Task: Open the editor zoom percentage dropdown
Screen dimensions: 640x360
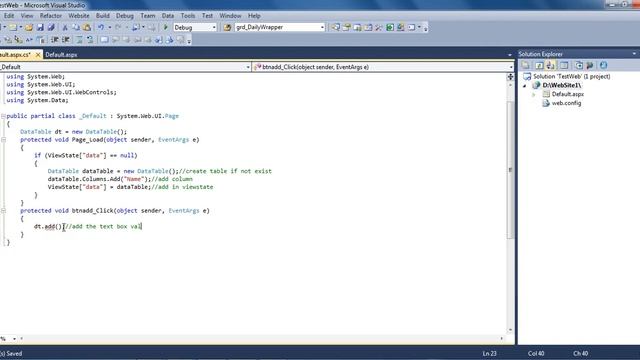Action: click(x=14, y=339)
